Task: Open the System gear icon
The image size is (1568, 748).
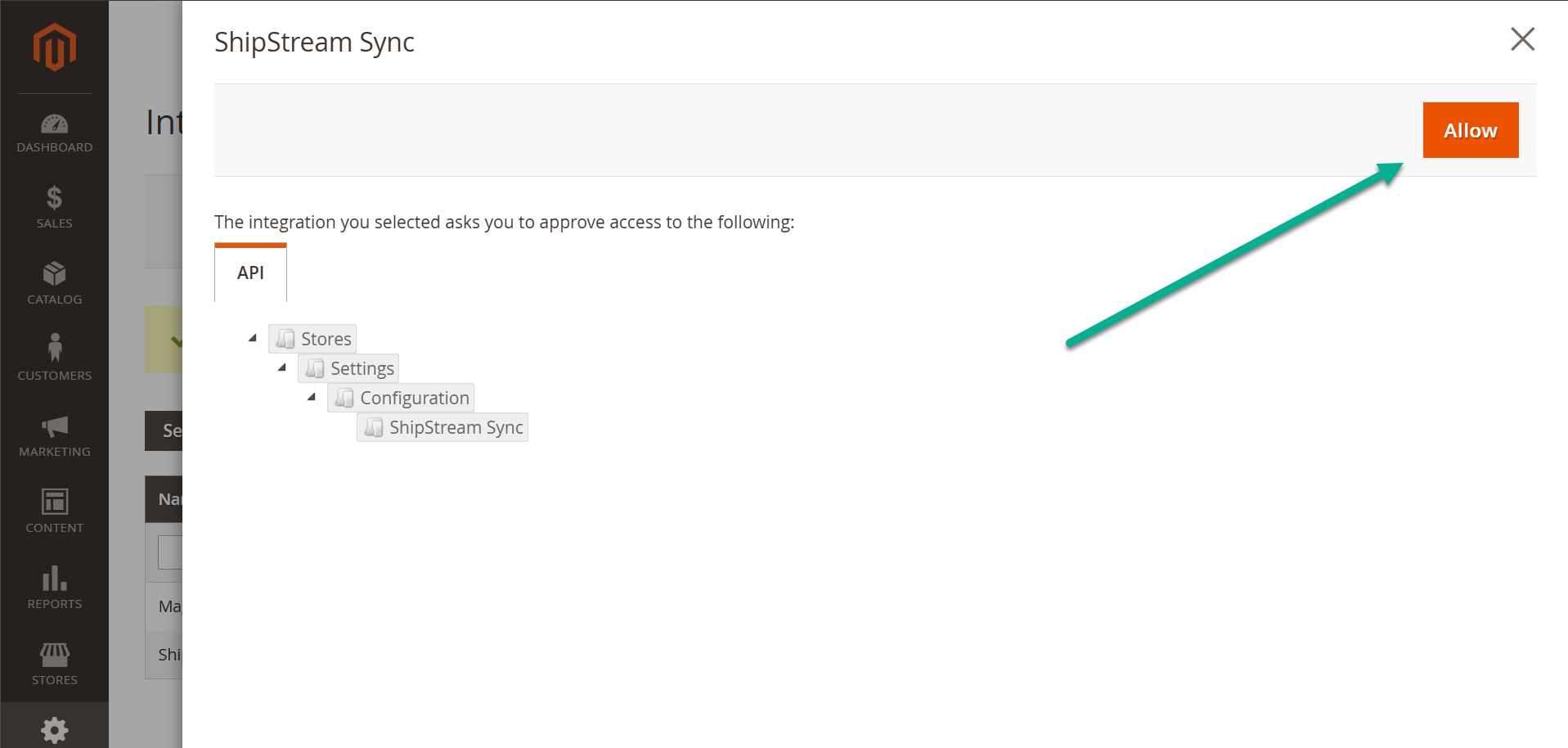Action: pyautogui.click(x=54, y=729)
